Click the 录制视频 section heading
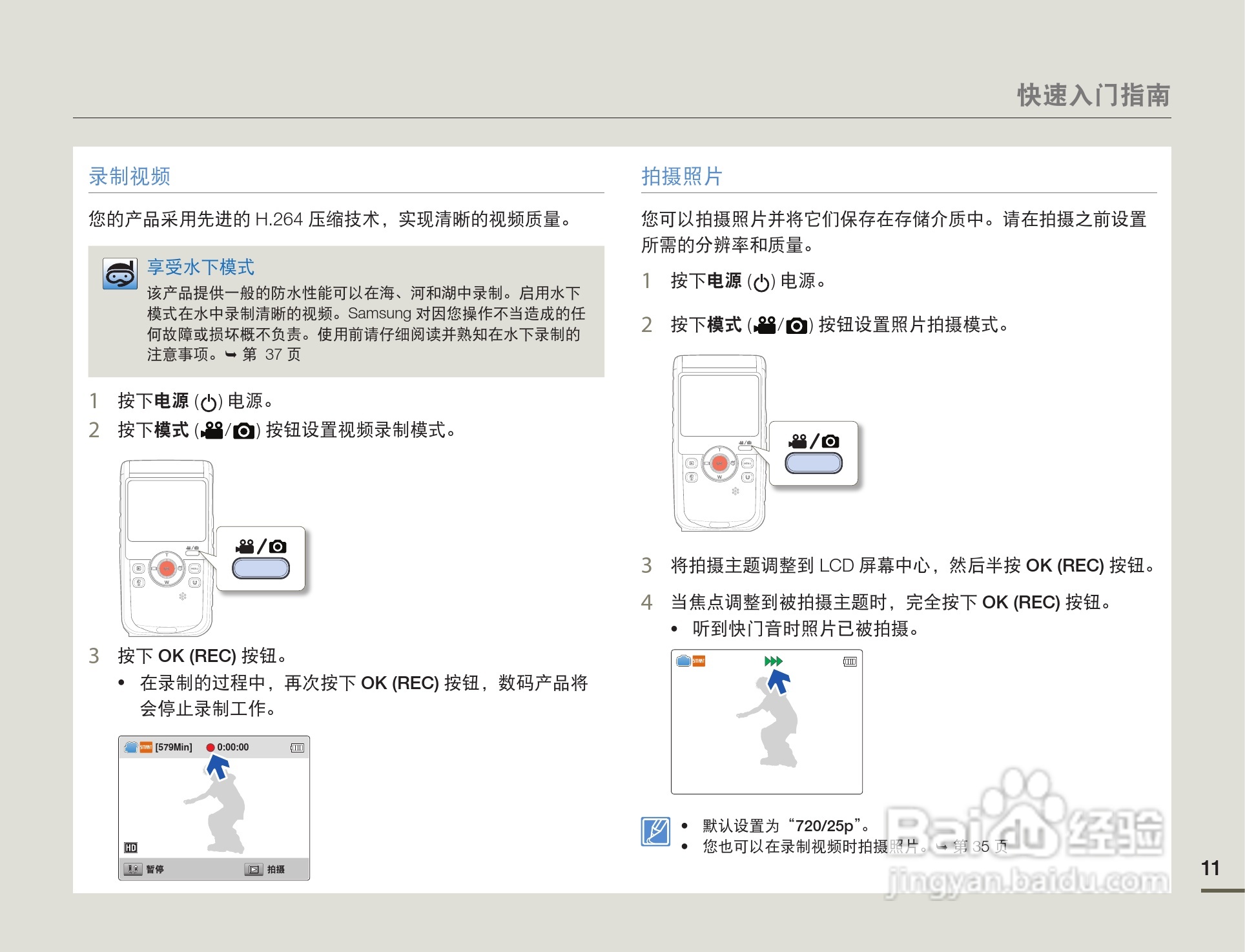1245x952 pixels. coord(129,176)
